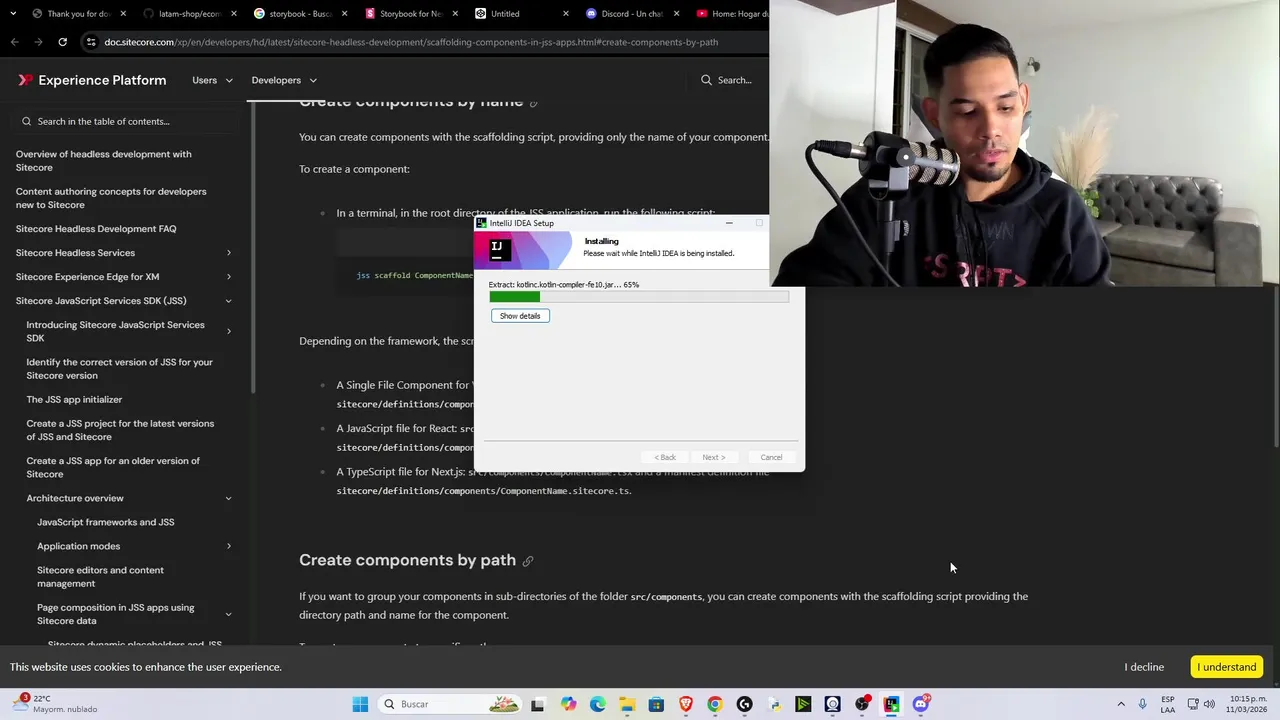
Task: Open JavaScript frameworks and JSS link
Action: point(106,522)
